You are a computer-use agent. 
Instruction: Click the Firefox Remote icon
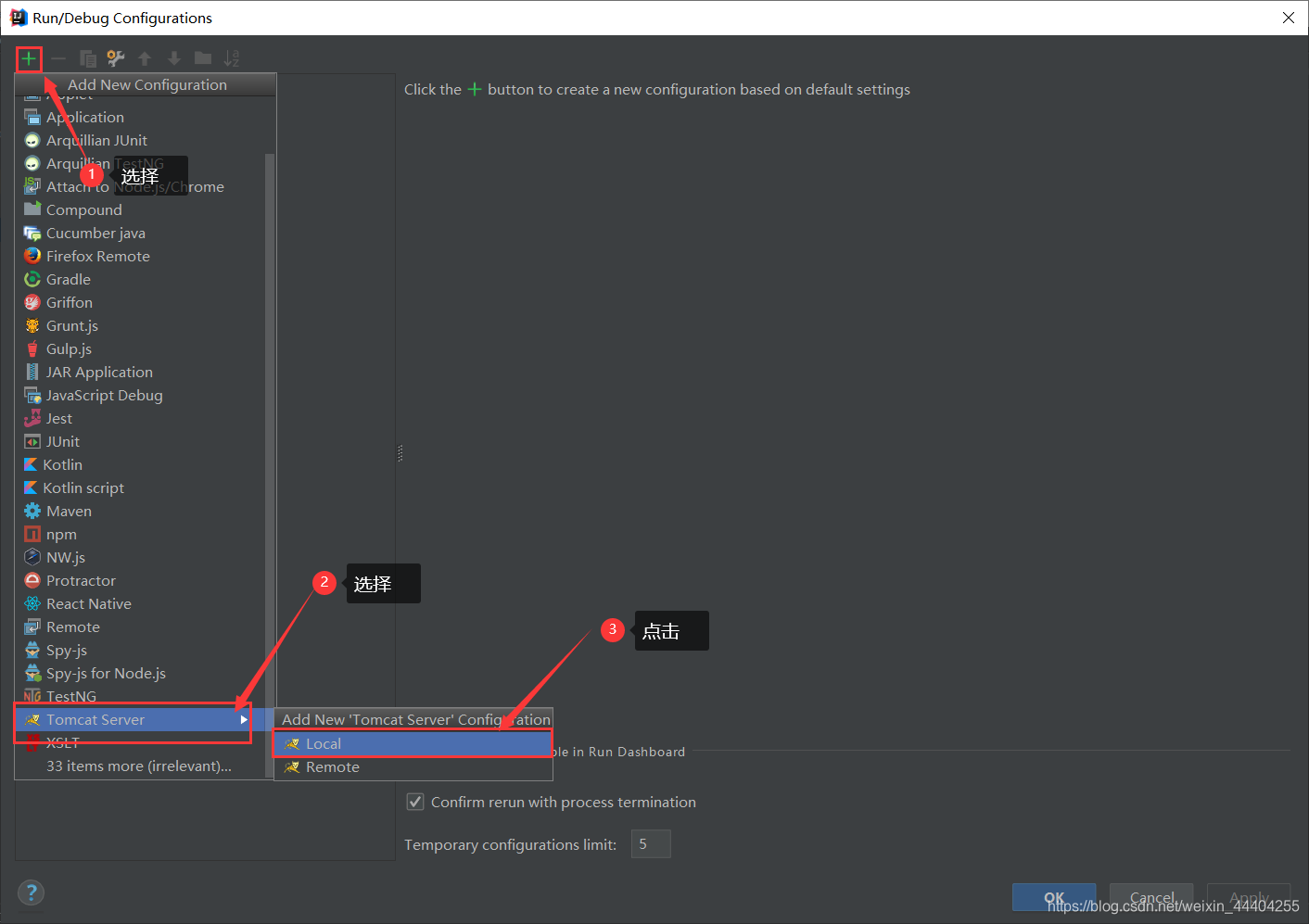pos(32,256)
